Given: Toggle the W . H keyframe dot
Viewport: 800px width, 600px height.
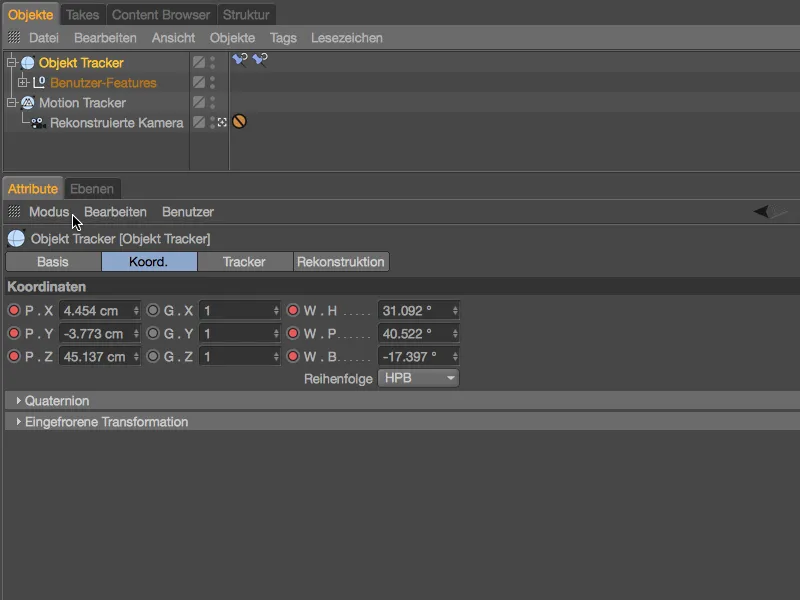Looking at the screenshot, I should [293, 310].
